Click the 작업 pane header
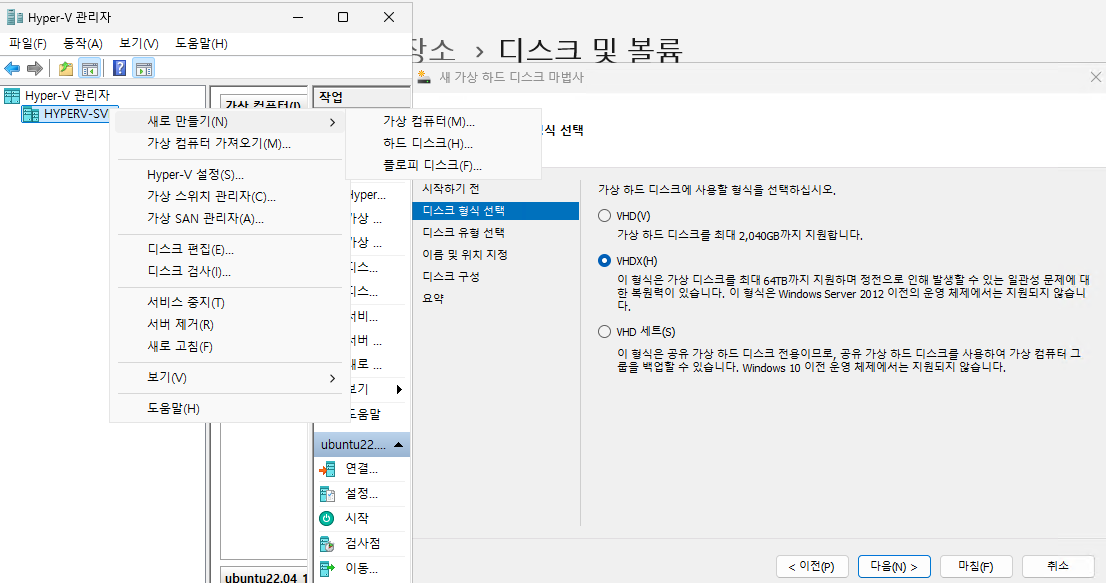The image size is (1106, 583). click(x=361, y=97)
